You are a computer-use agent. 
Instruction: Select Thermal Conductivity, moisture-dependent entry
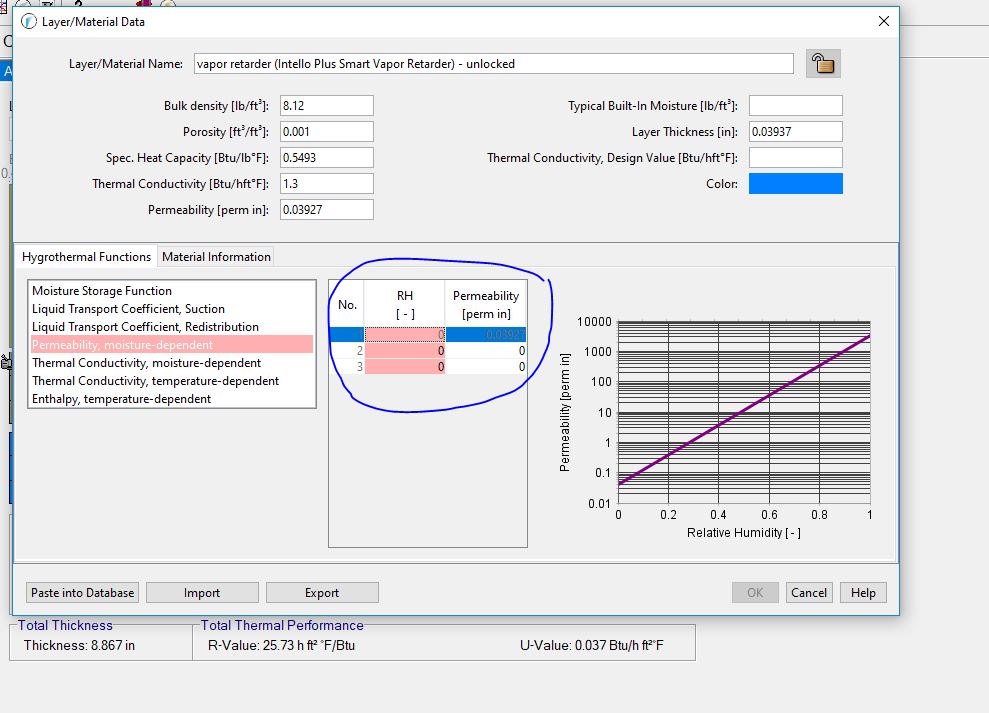(146, 363)
